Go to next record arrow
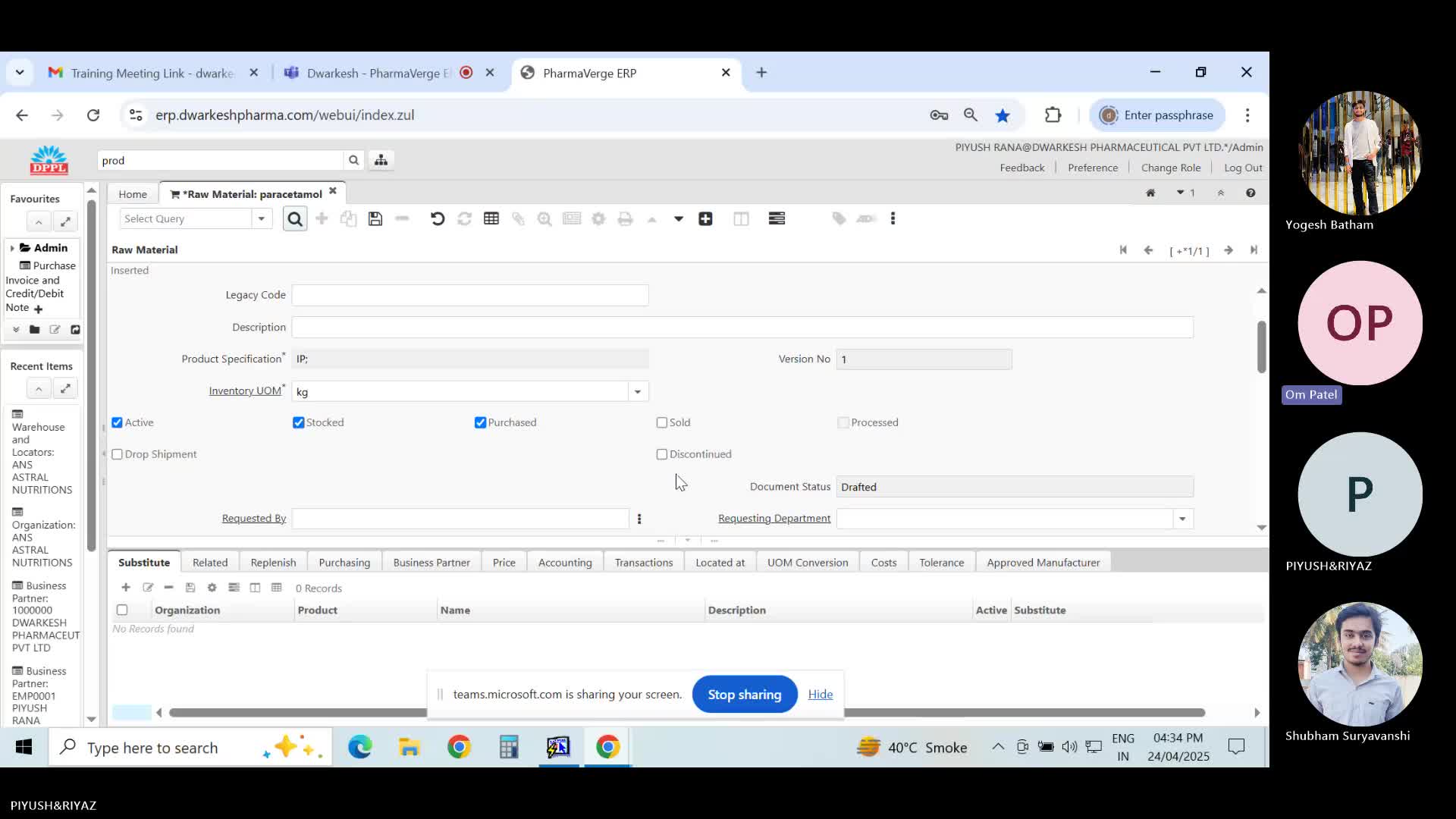 click(1228, 250)
